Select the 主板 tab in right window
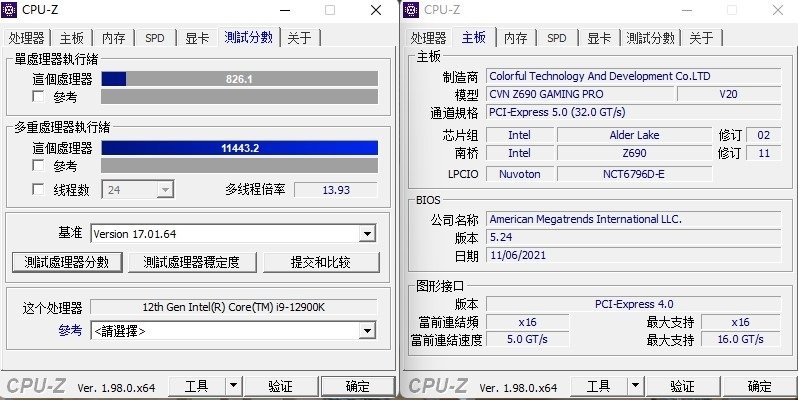Screen dimensions: 798x400 click(x=474, y=37)
